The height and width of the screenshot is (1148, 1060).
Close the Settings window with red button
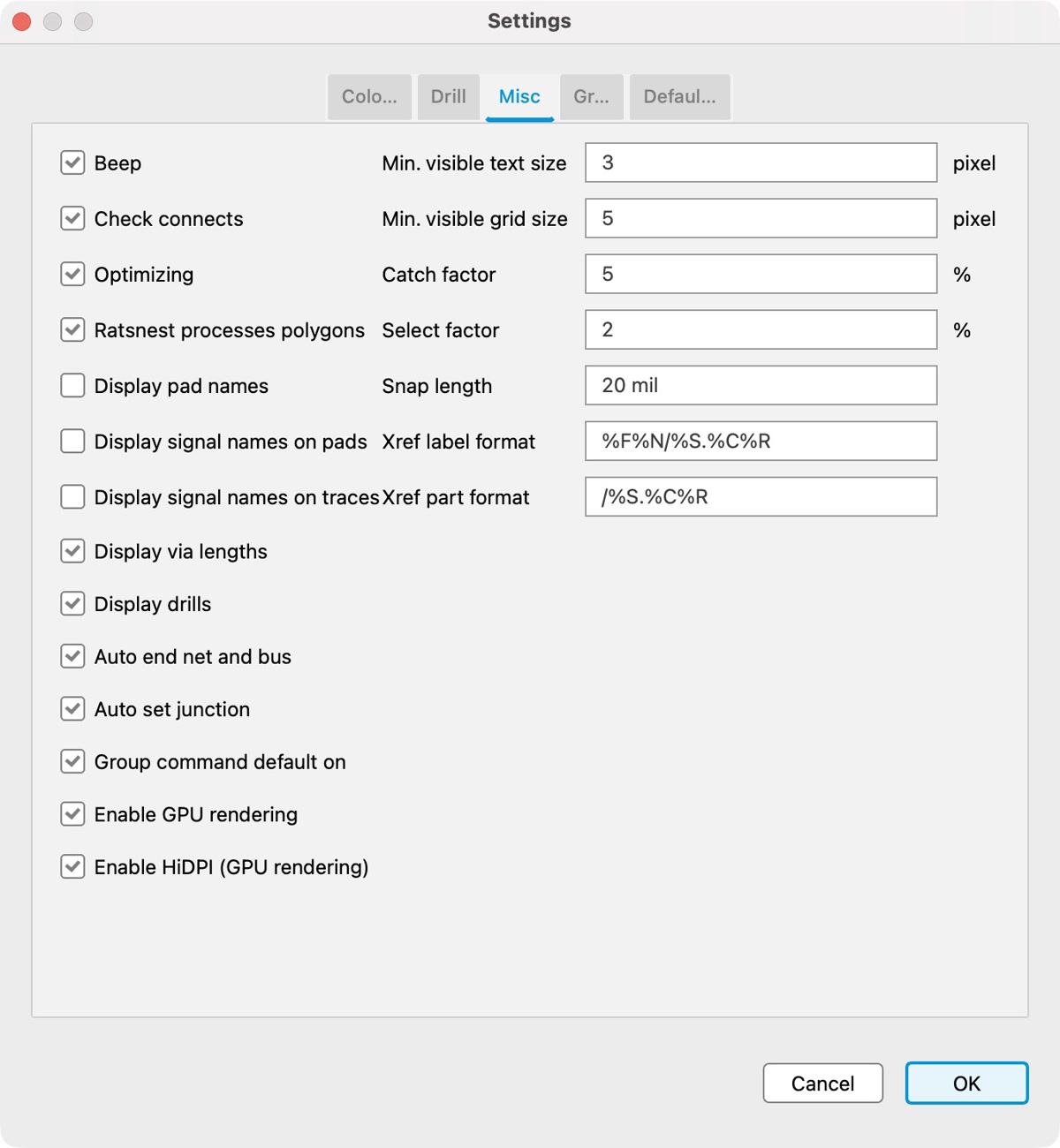(22, 21)
